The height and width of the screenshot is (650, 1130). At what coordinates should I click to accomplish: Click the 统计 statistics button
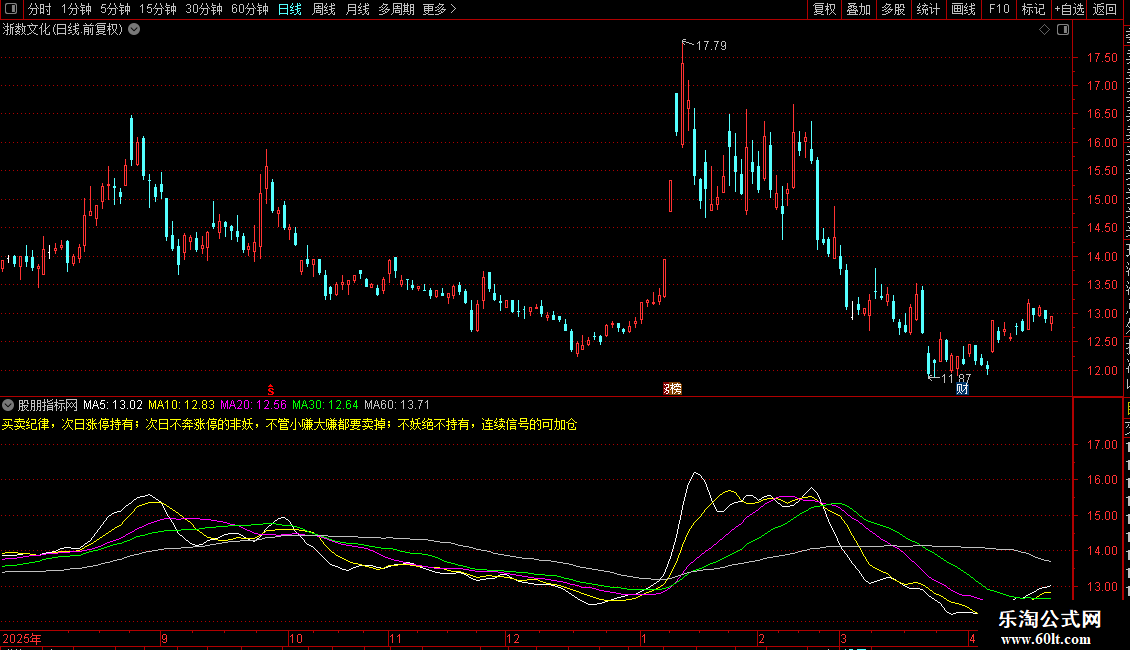click(927, 9)
